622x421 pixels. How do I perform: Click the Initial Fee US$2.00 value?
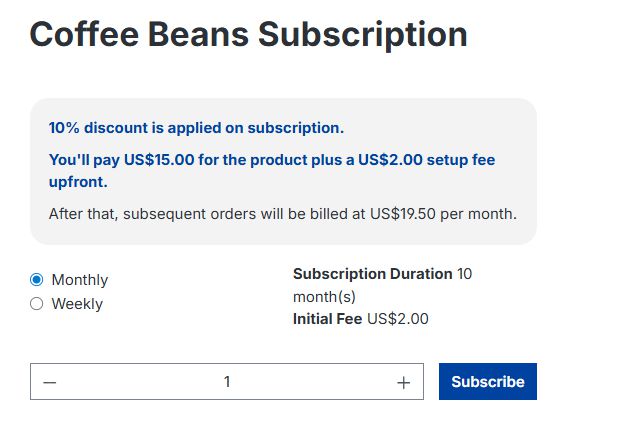coord(397,319)
